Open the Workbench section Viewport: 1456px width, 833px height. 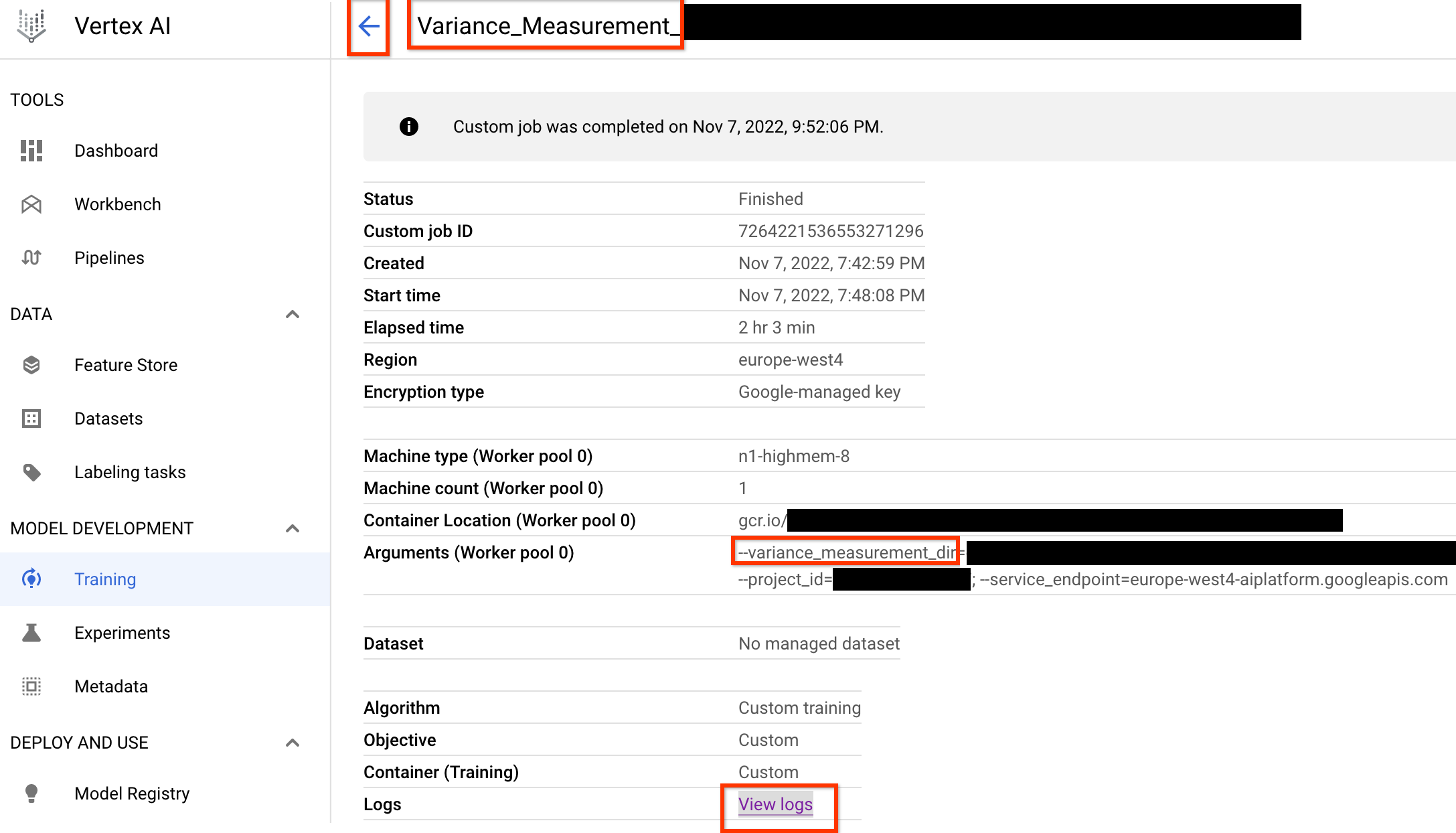pos(118,205)
